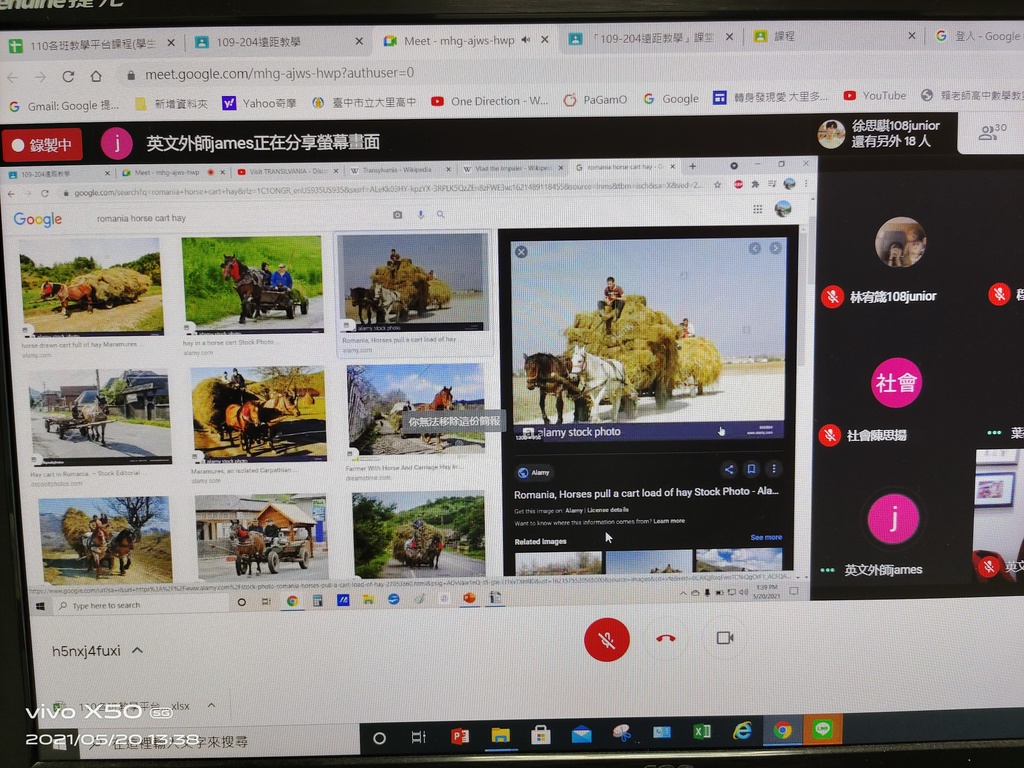The width and height of the screenshot is (1024, 768).
Task: Open Internet Explorer from the taskbar
Action: [742, 730]
